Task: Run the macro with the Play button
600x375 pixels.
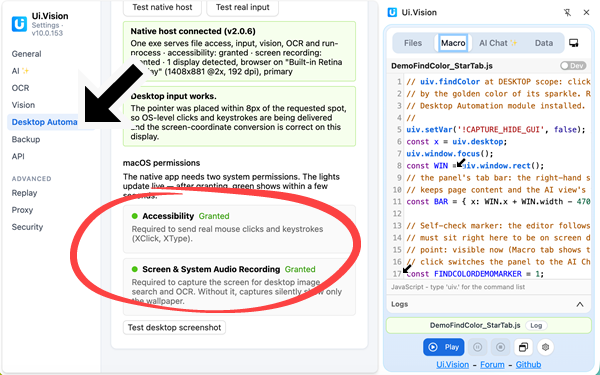Action: pos(444,347)
